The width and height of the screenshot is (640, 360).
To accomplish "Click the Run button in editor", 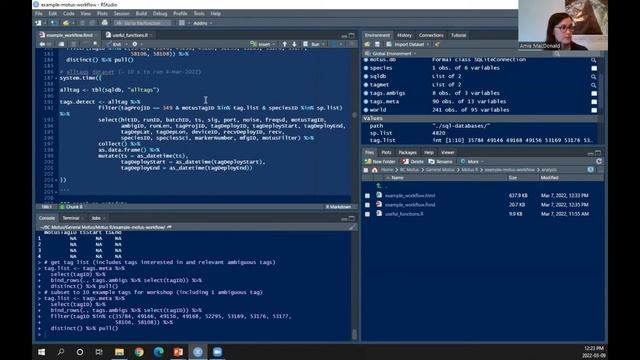I will [312, 44].
